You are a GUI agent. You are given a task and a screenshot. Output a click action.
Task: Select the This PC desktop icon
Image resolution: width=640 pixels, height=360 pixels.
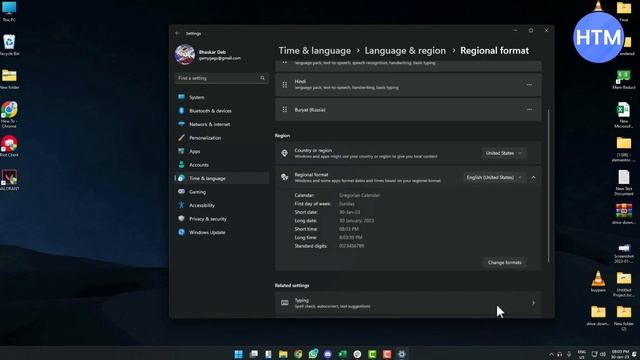tap(9, 11)
